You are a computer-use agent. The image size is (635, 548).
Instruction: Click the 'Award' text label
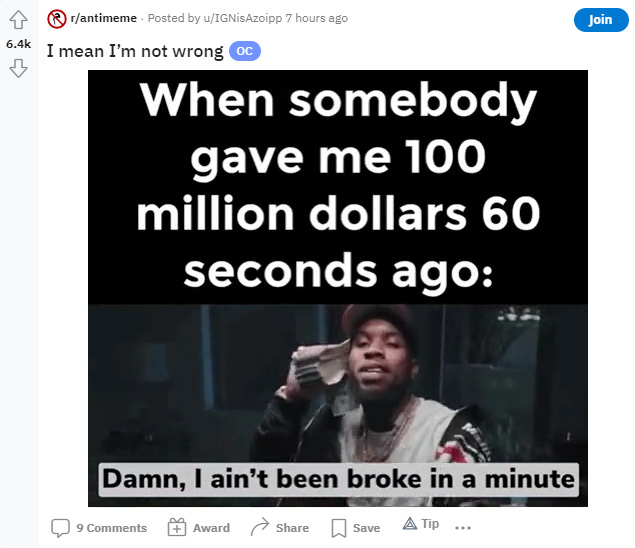click(x=211, y=528)
